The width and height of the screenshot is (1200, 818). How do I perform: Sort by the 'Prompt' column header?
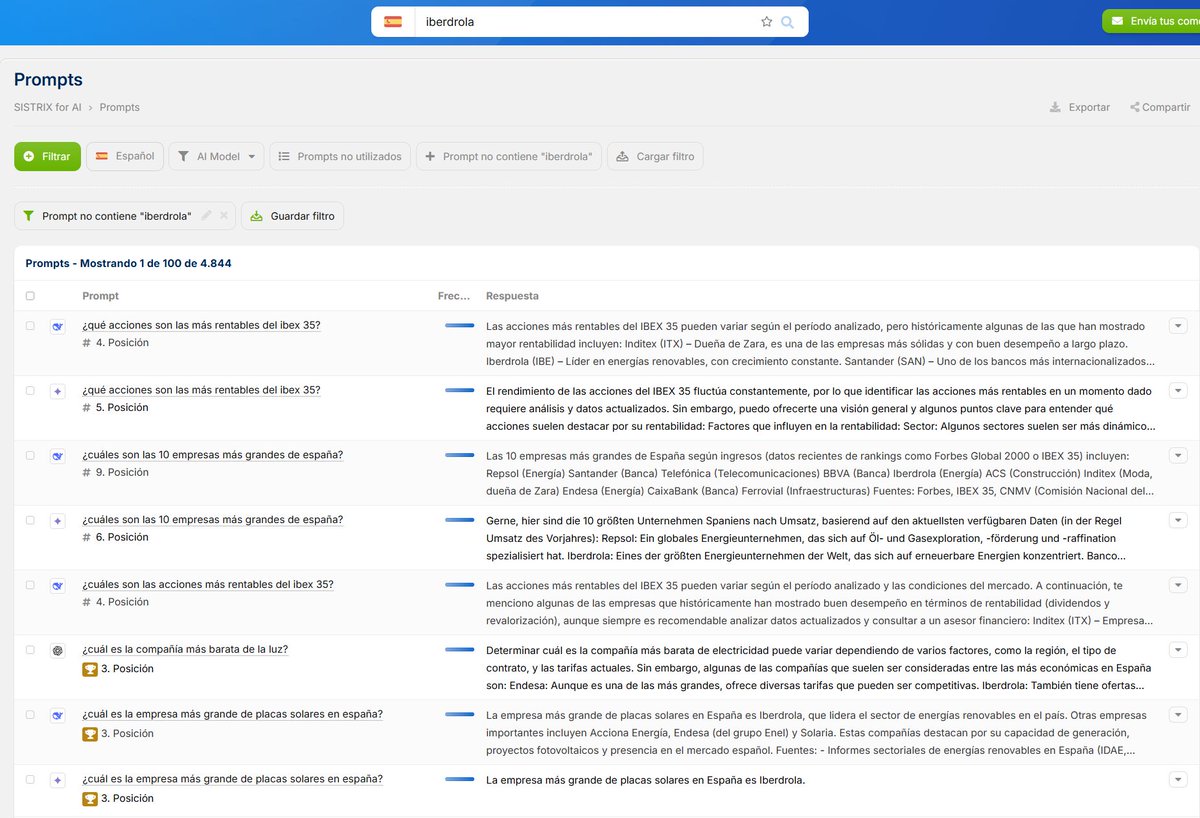coord(100,296)
